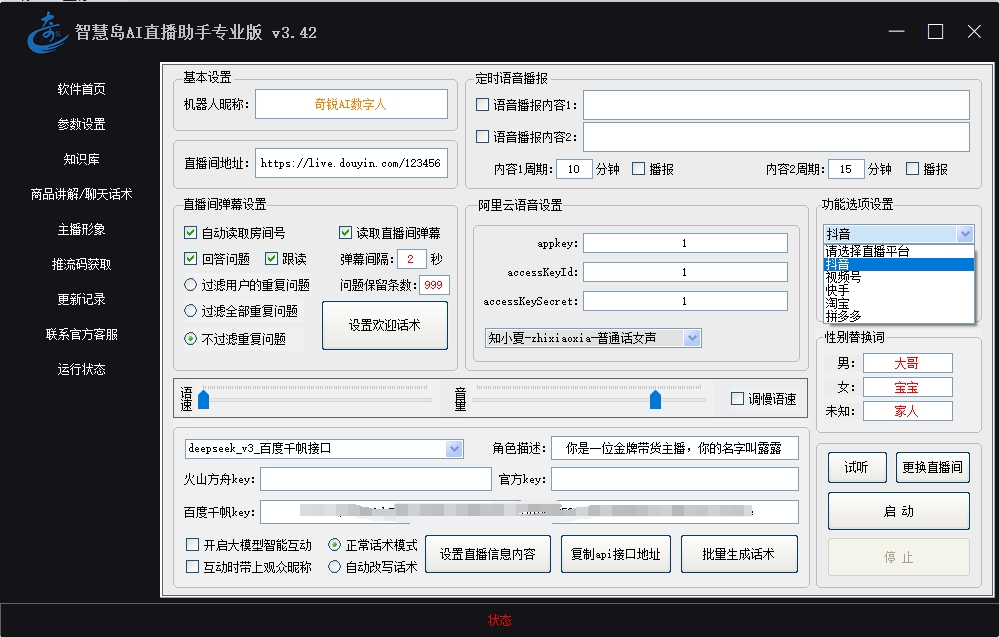Click the 设置欢迎话术 button
999x637 pixels.
tap(384, 326)
